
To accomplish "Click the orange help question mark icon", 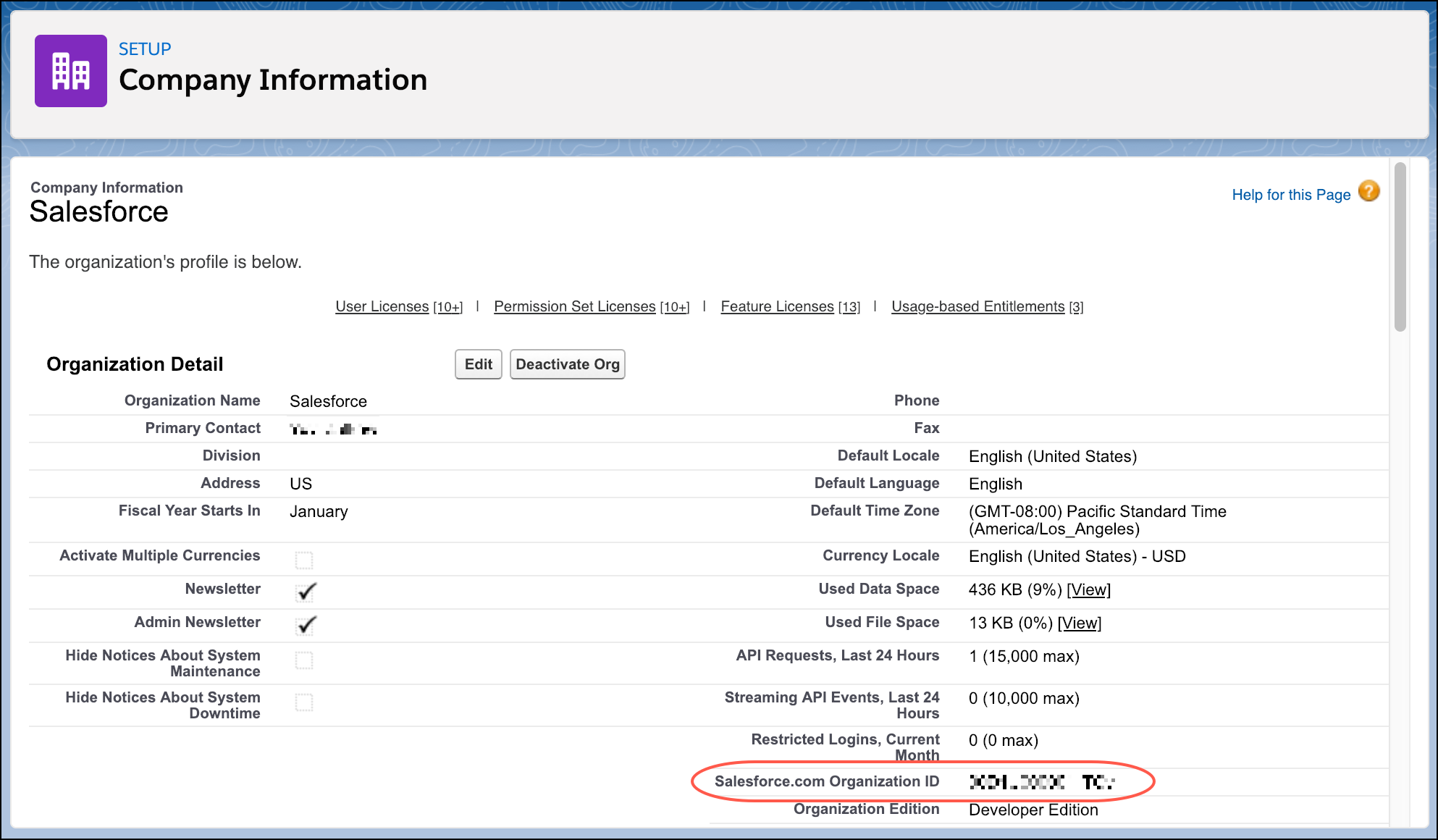I will (x=1368, y=192).
